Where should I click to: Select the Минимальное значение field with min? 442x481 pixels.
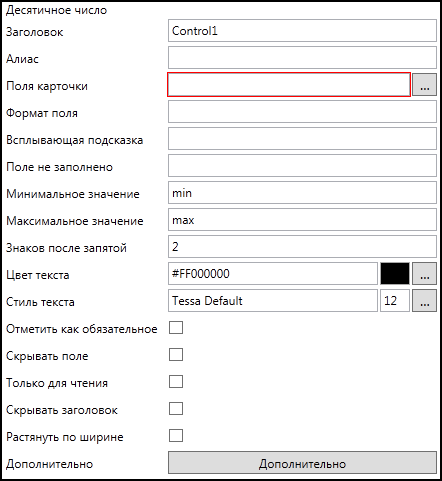(302, 193)
